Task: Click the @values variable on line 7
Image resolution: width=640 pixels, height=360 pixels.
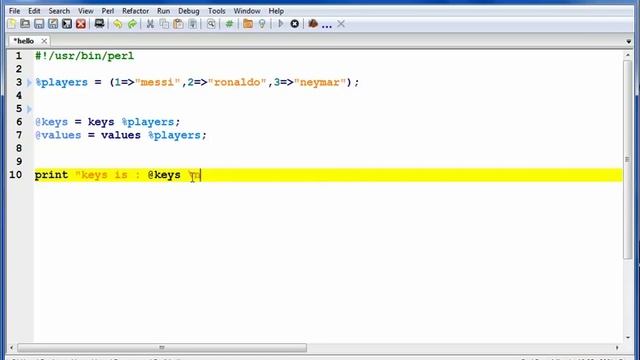Action: coord(58,135)
